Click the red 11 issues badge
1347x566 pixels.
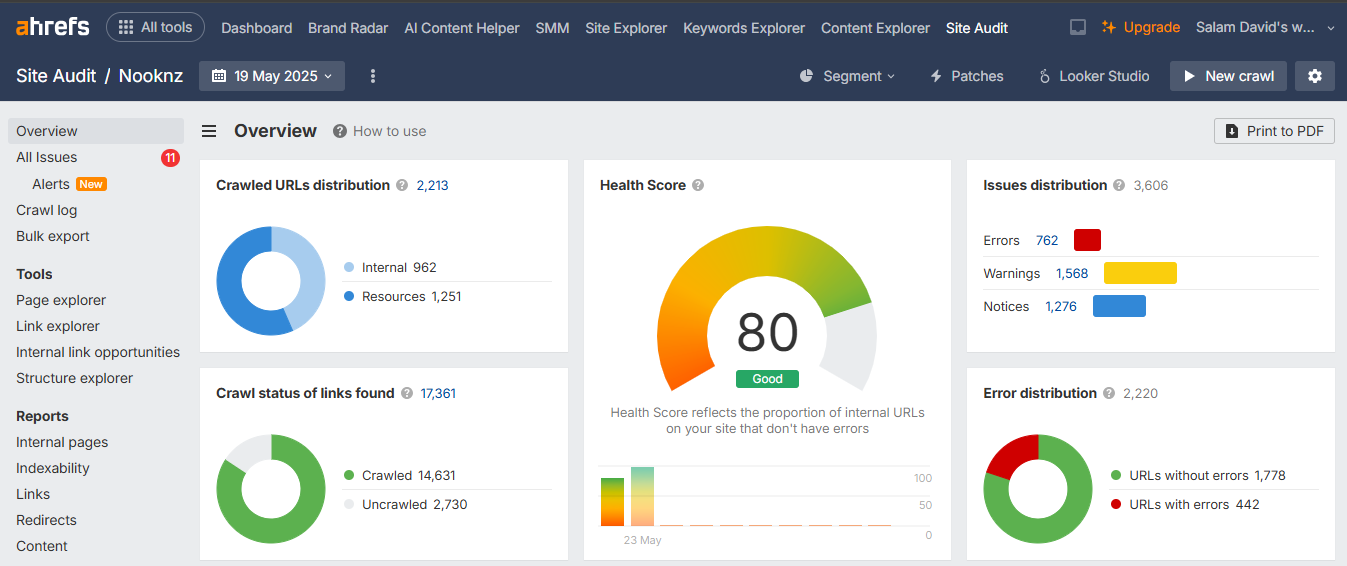(170, 158)
